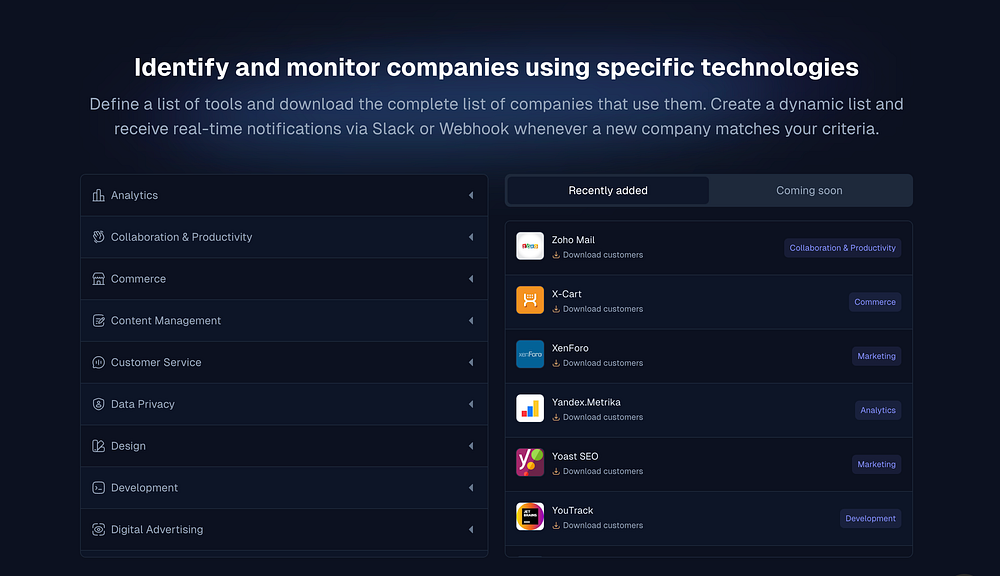Expand the Analytics category arrow
Image resolution: width=1000 pixels, height=576 pixels.
click(x=471, y=195)
